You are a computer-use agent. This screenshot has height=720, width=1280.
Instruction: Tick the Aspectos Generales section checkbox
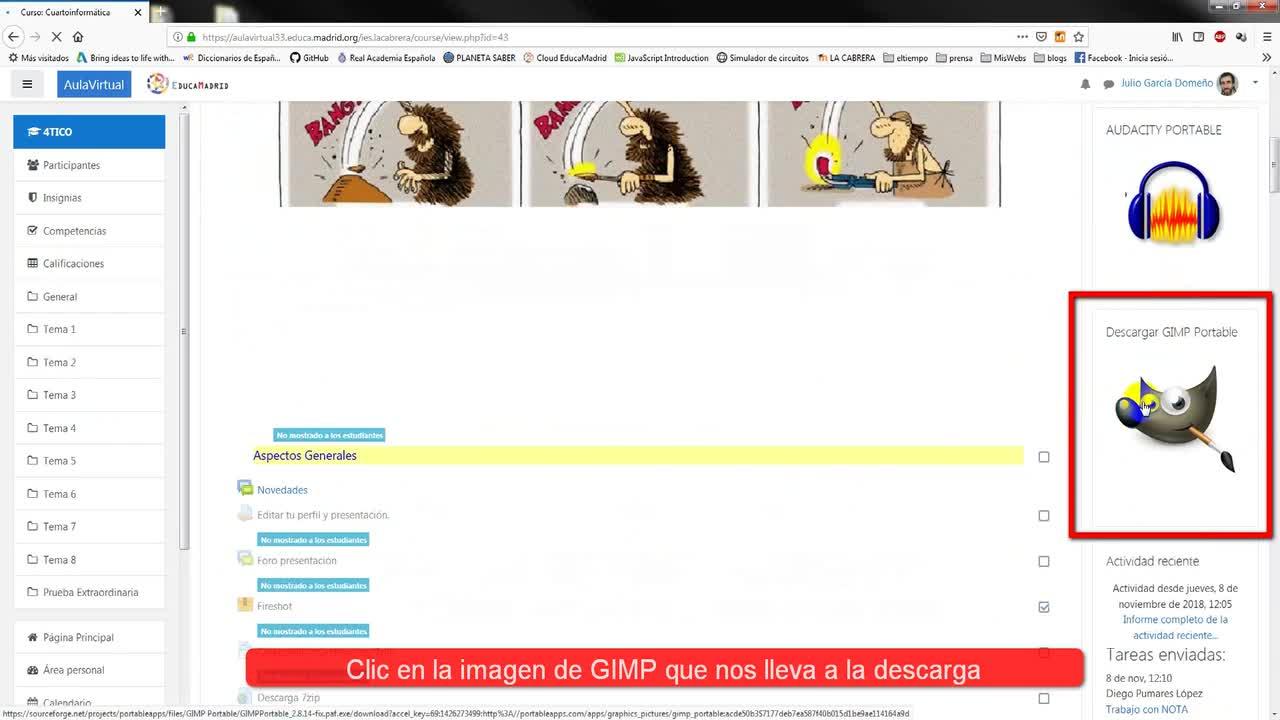pyautogui.click(x=1044, y=457)
